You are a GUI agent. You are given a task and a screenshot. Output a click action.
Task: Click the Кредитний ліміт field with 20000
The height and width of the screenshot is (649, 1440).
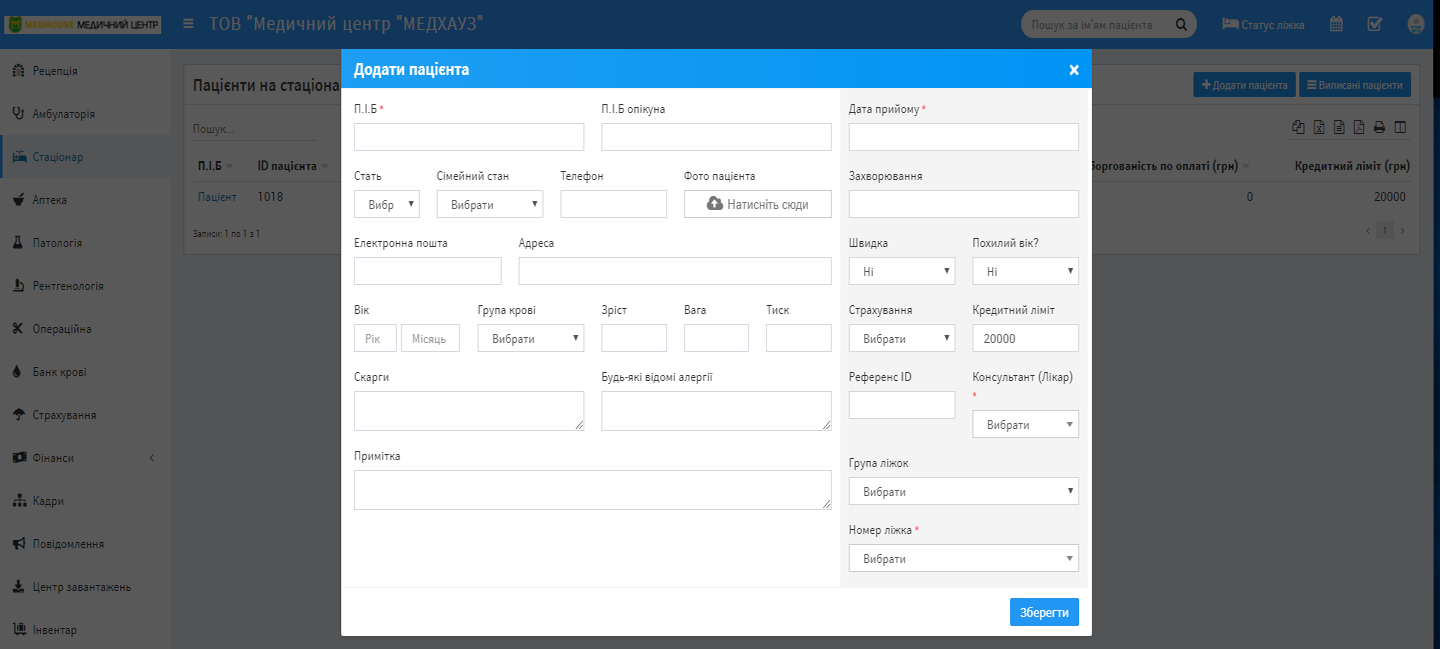click(x=1026, y=338)
